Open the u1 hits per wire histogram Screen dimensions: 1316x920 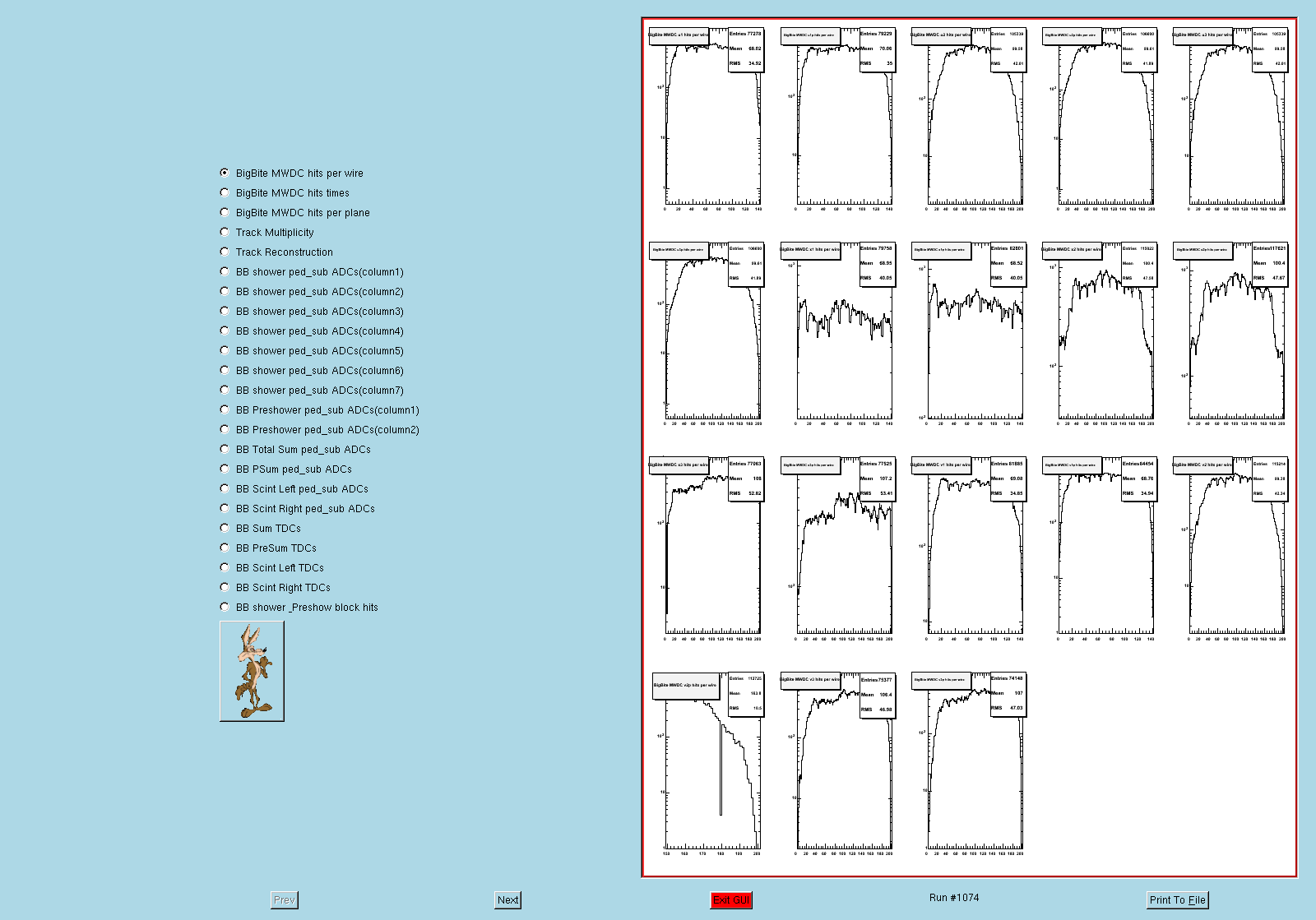coord(707,119)
